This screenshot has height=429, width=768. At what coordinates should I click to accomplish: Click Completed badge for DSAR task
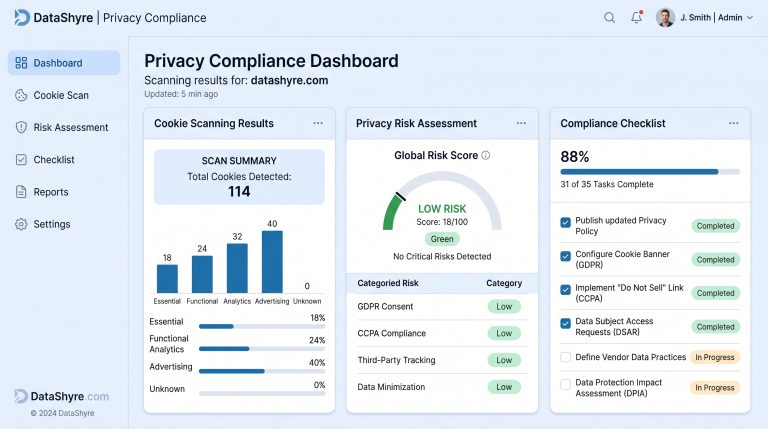pyautogui.click(x=716, y=327)
